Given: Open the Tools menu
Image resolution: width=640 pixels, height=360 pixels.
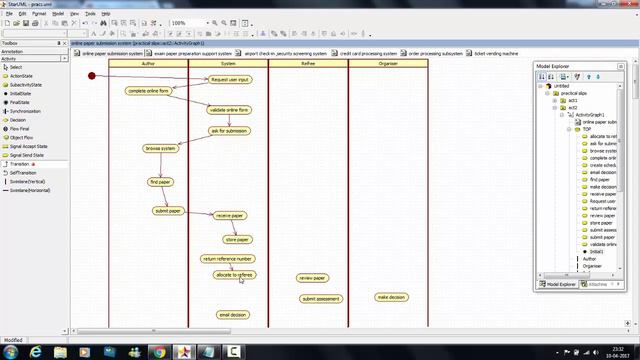Looking at the screenshot, I should pos(90,13).
